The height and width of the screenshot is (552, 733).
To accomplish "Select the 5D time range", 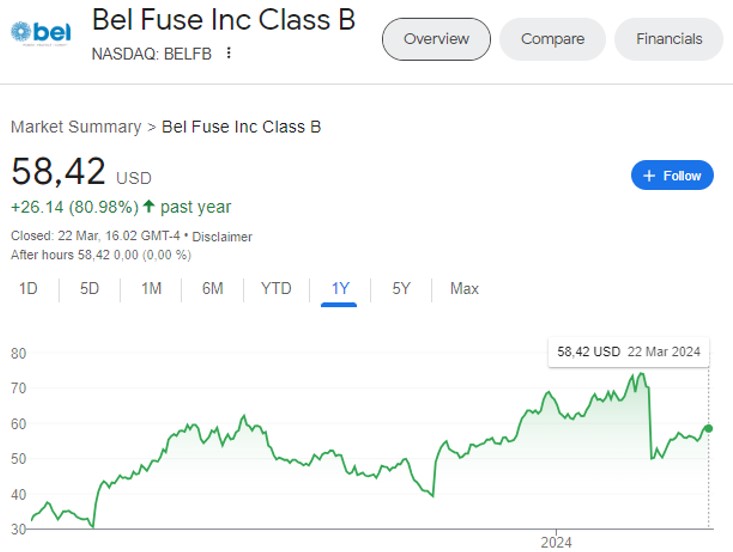I will tap(89, 288).
